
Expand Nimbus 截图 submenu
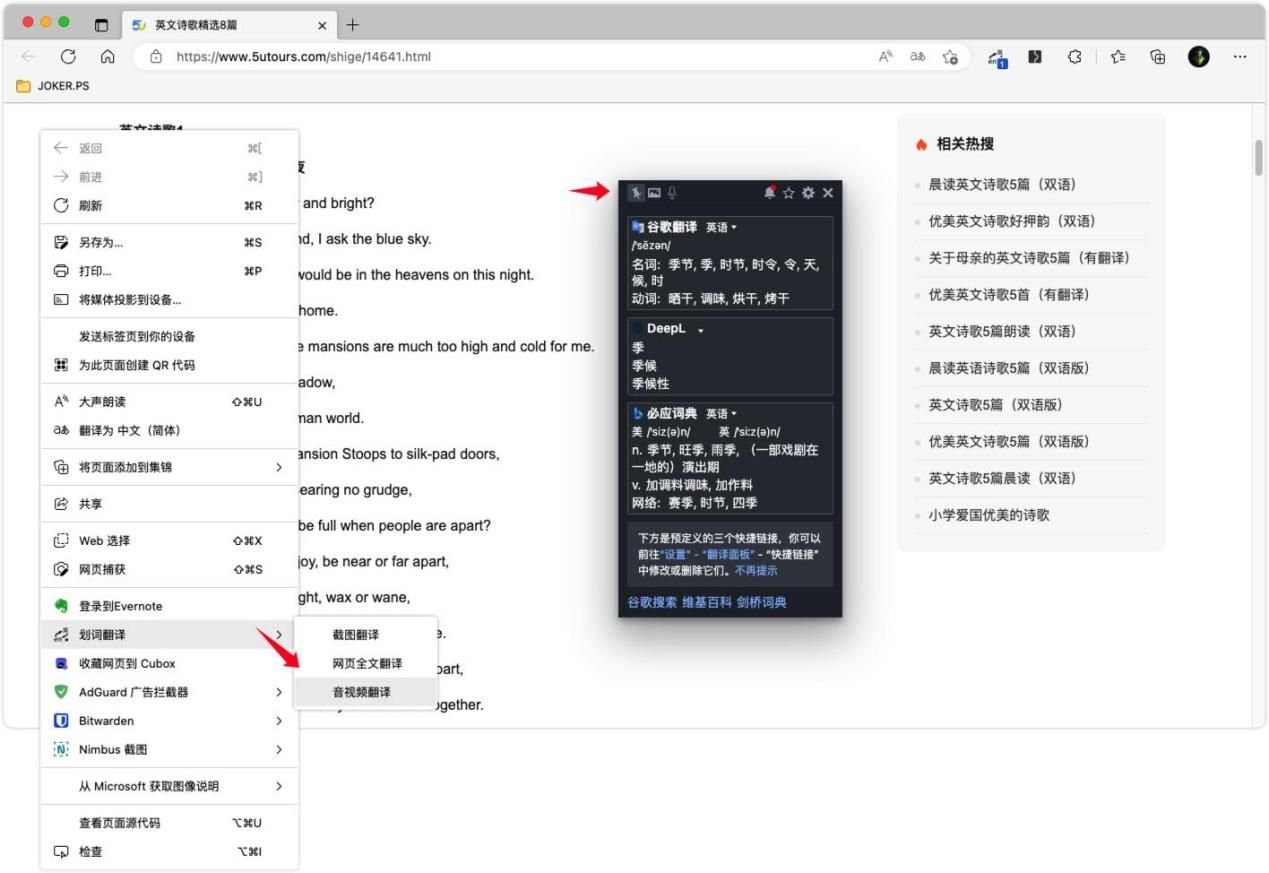[x=169, y=749]
